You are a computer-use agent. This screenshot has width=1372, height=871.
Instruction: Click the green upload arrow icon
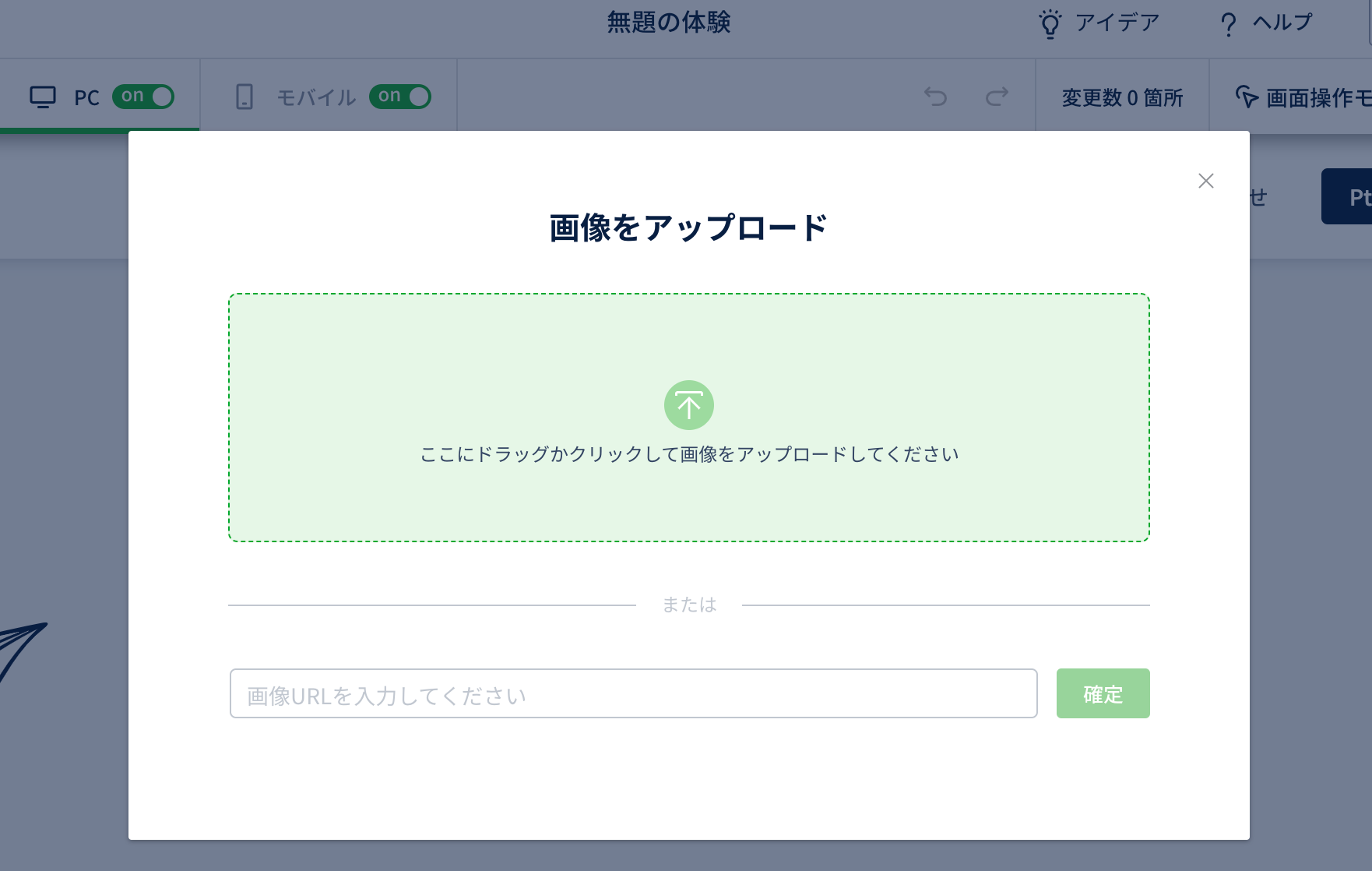click(x=688, y=405)
